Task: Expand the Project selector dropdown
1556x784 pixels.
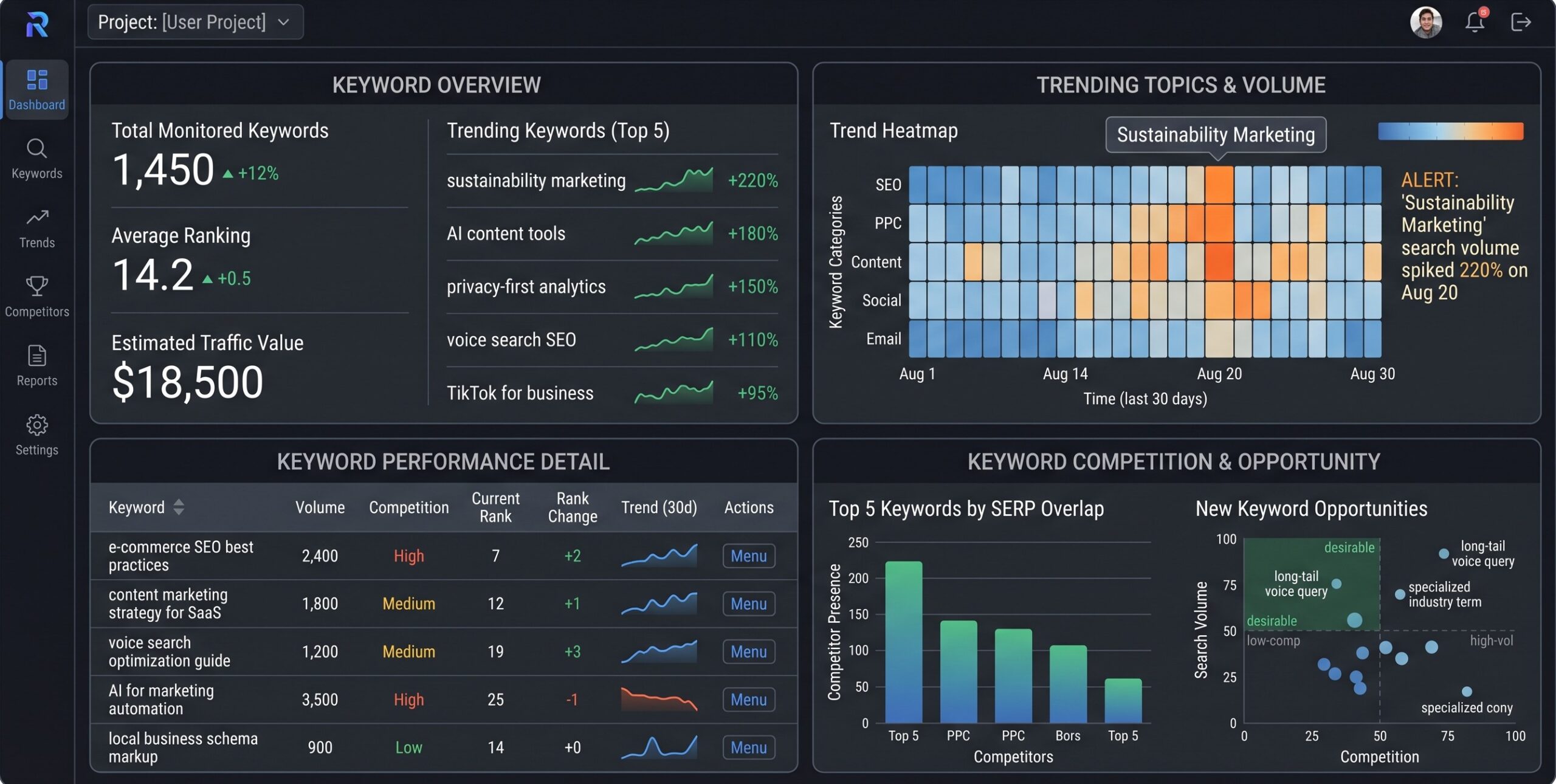Action: click(x=196, y=22)
